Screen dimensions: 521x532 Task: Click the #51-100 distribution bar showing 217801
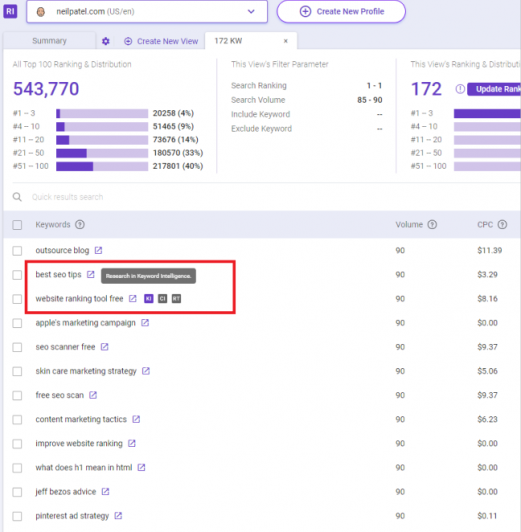(x=102, y=166)
